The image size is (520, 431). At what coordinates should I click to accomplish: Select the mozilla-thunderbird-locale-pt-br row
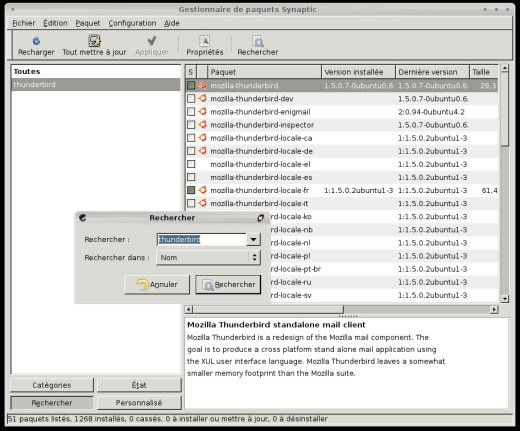pos(384,269)
